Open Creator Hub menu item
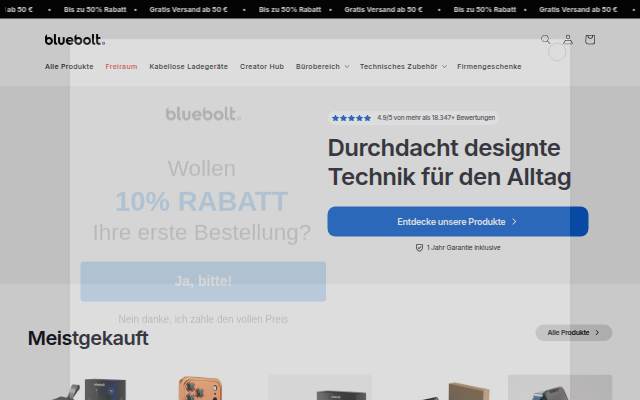This screenshot has width=640, height=400. pyautogui.click(x=262, y=67)
